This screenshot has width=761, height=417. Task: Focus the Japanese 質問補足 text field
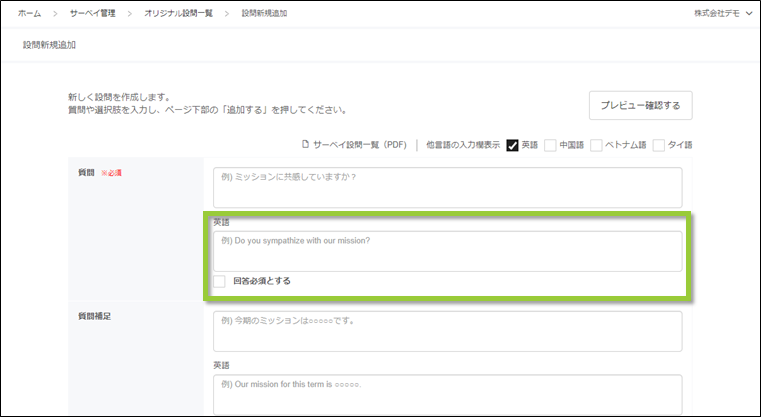coord(447,331)
